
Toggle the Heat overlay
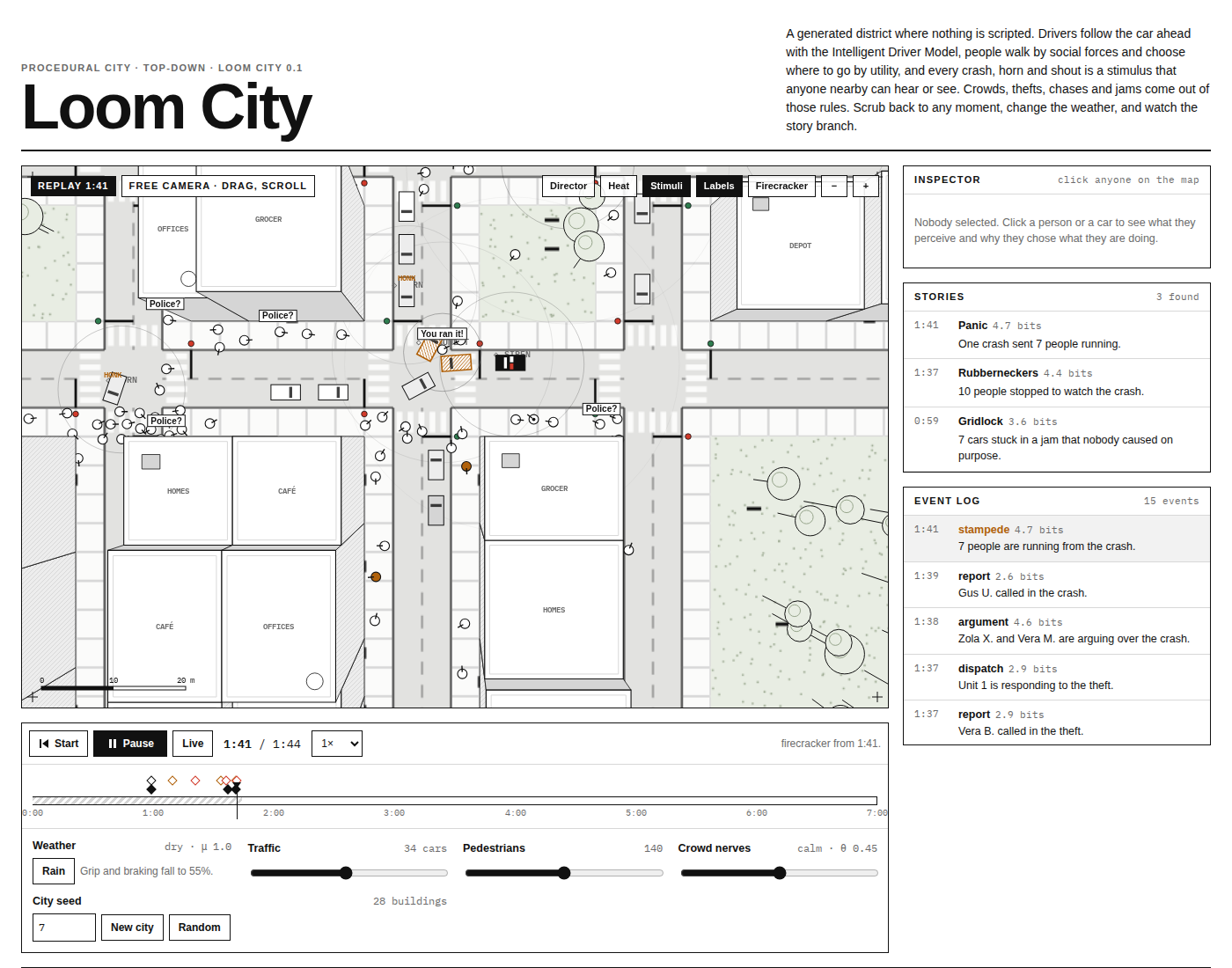click(619, 186)
